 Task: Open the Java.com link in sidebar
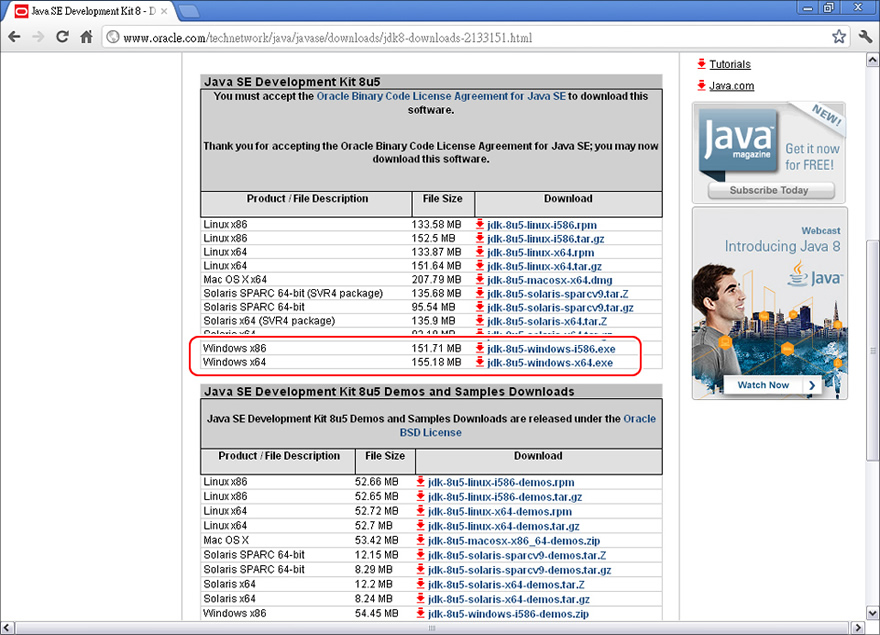coord(732,86)
